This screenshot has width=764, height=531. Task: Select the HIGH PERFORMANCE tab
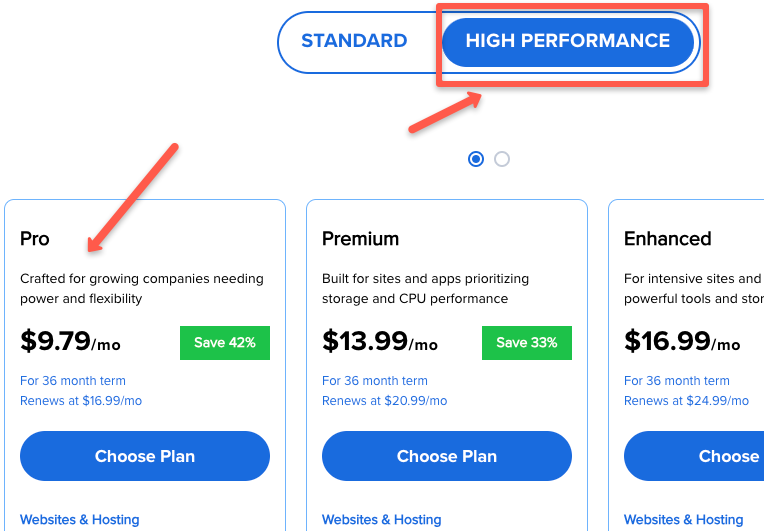(567, 41)
